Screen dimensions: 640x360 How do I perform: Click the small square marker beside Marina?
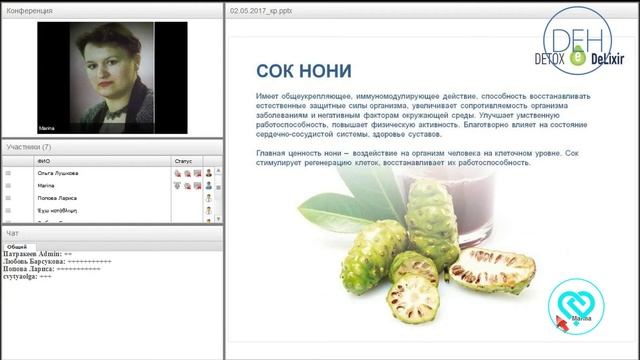click(8, 186)
